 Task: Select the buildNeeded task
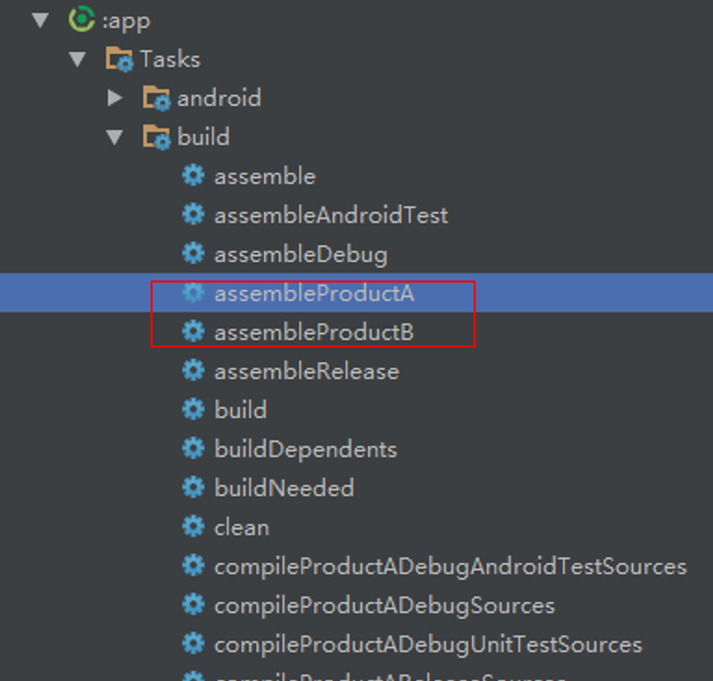click(x=283, y=488)
